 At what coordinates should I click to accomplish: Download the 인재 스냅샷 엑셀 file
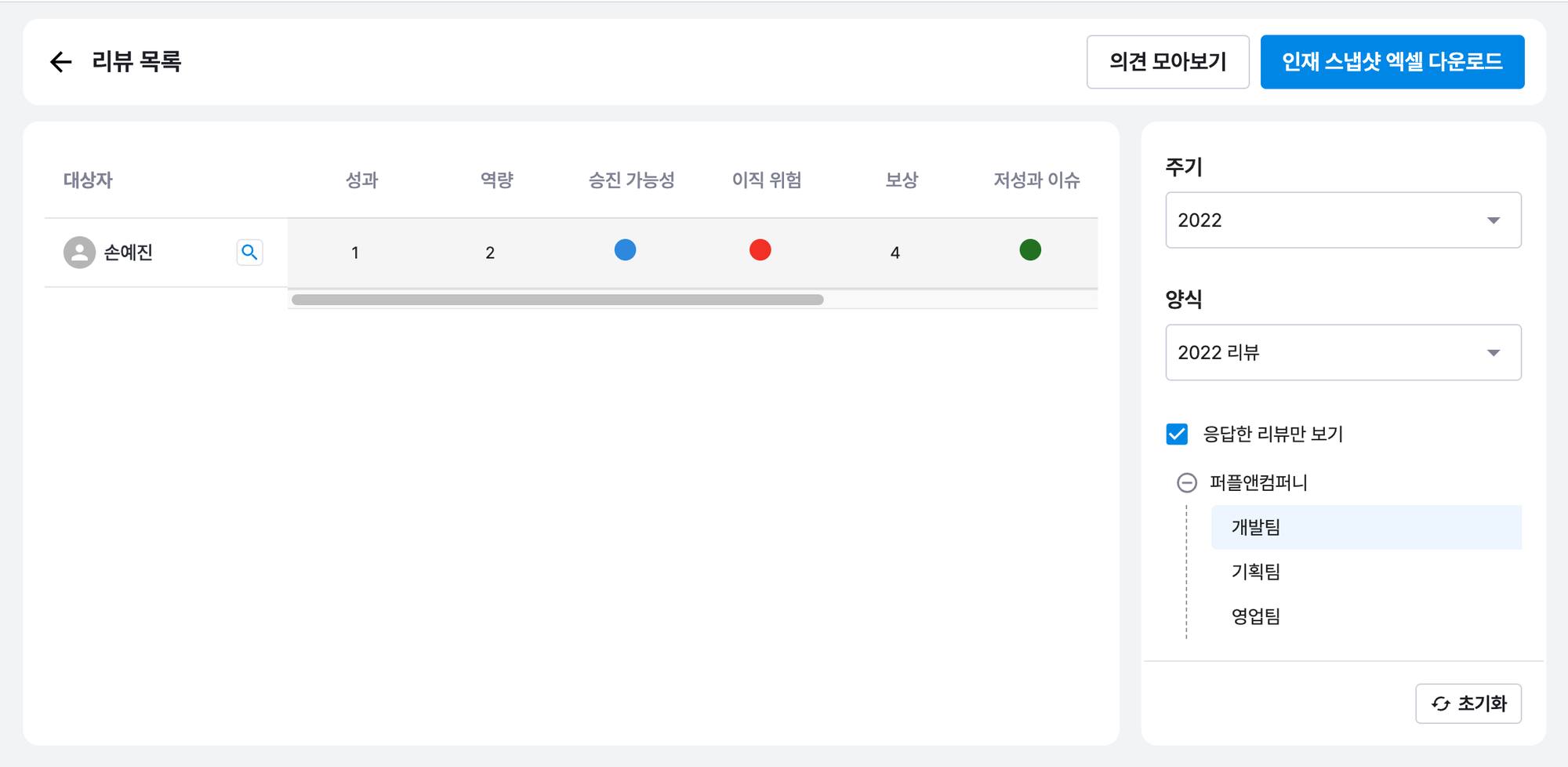click(1392, 62)
